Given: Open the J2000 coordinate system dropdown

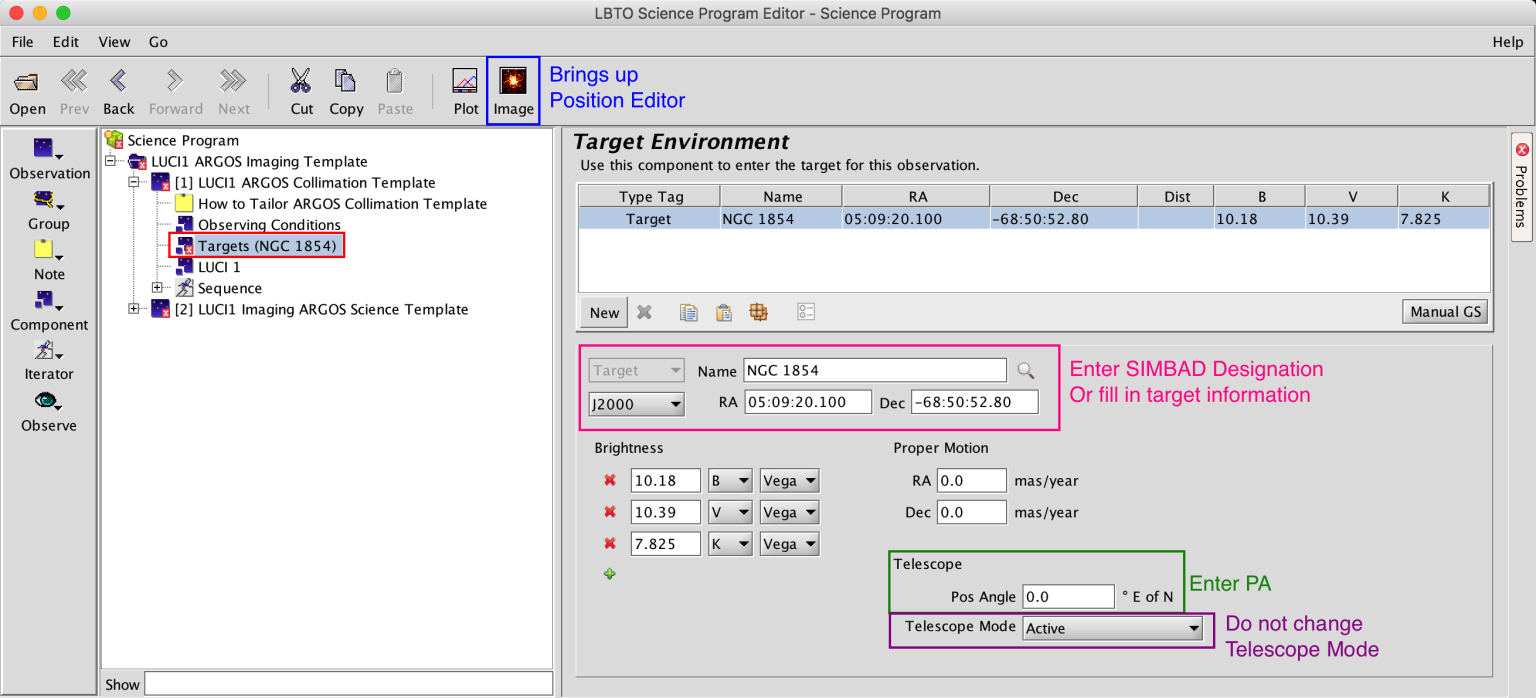Looking at the screenshot, I should tap(637, 404).
